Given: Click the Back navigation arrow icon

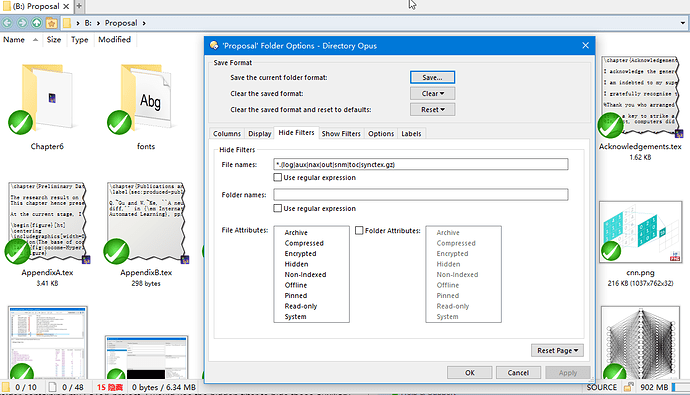Looking at the screenshot, I should [x=7, y=23].
